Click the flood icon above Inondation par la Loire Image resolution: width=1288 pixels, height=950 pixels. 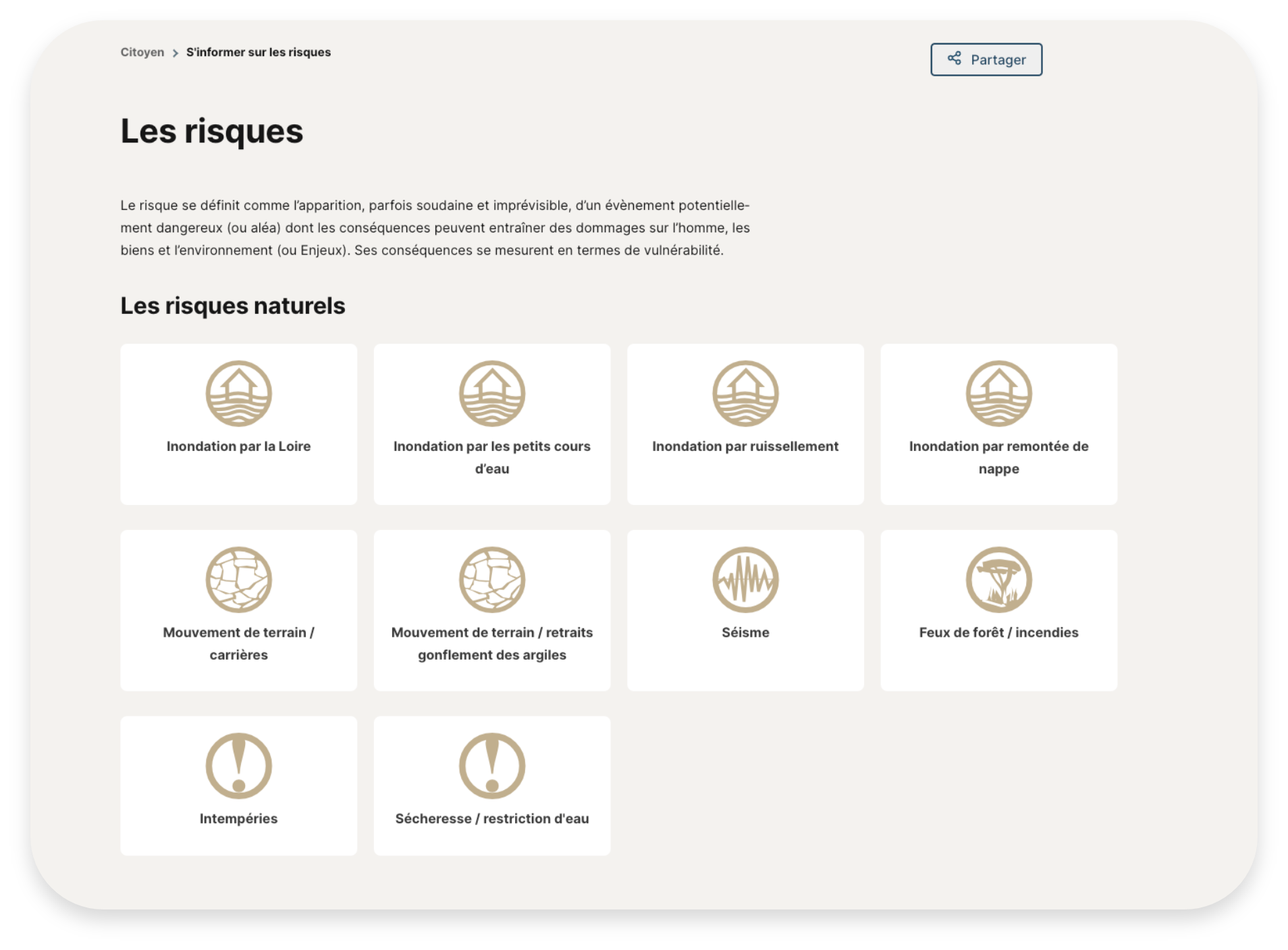tap(238, 394)
